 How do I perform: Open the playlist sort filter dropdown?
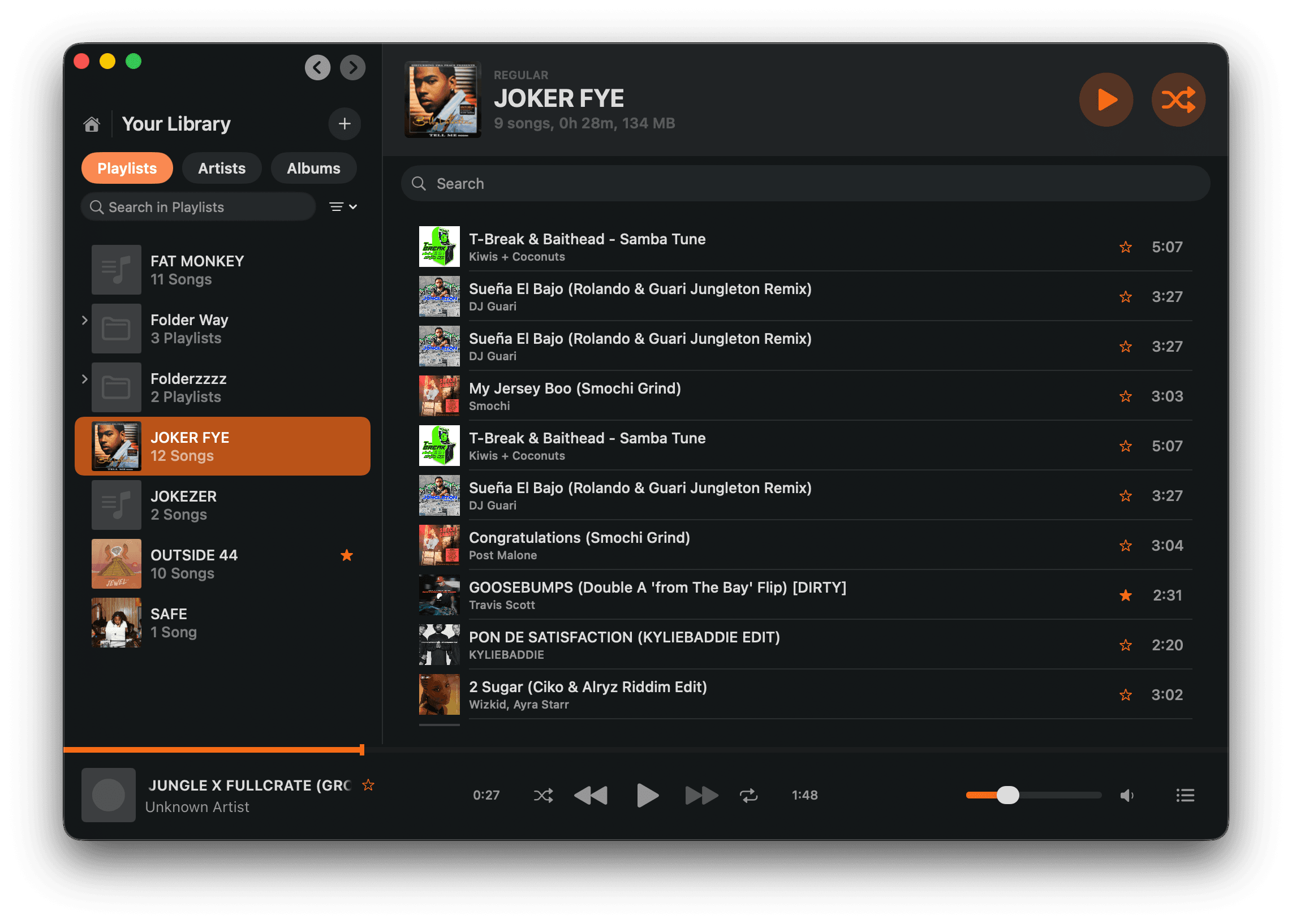pos(342,206)
